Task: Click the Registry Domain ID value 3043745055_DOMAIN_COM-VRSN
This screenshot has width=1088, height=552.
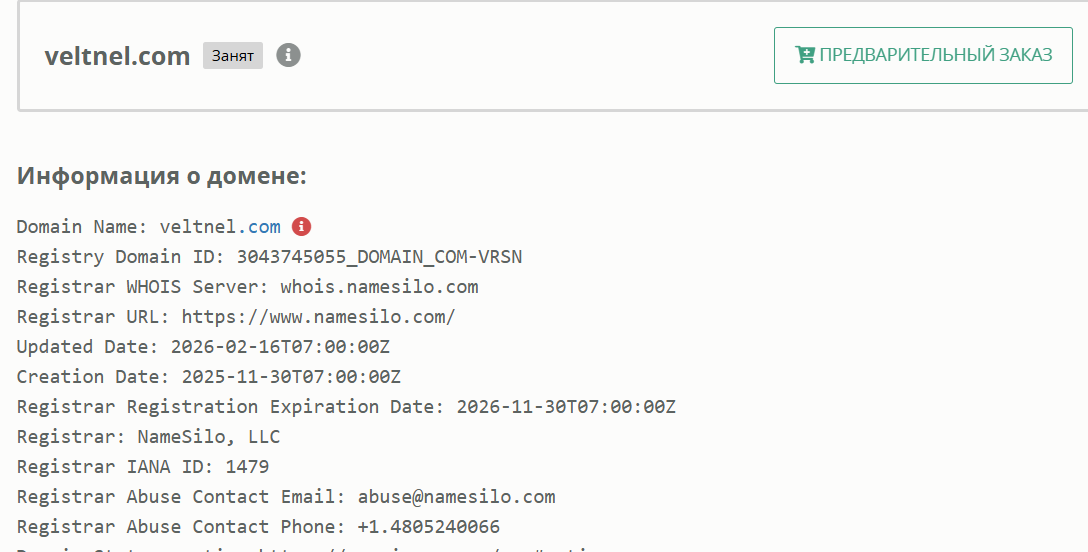Action: tap(379, 257)
